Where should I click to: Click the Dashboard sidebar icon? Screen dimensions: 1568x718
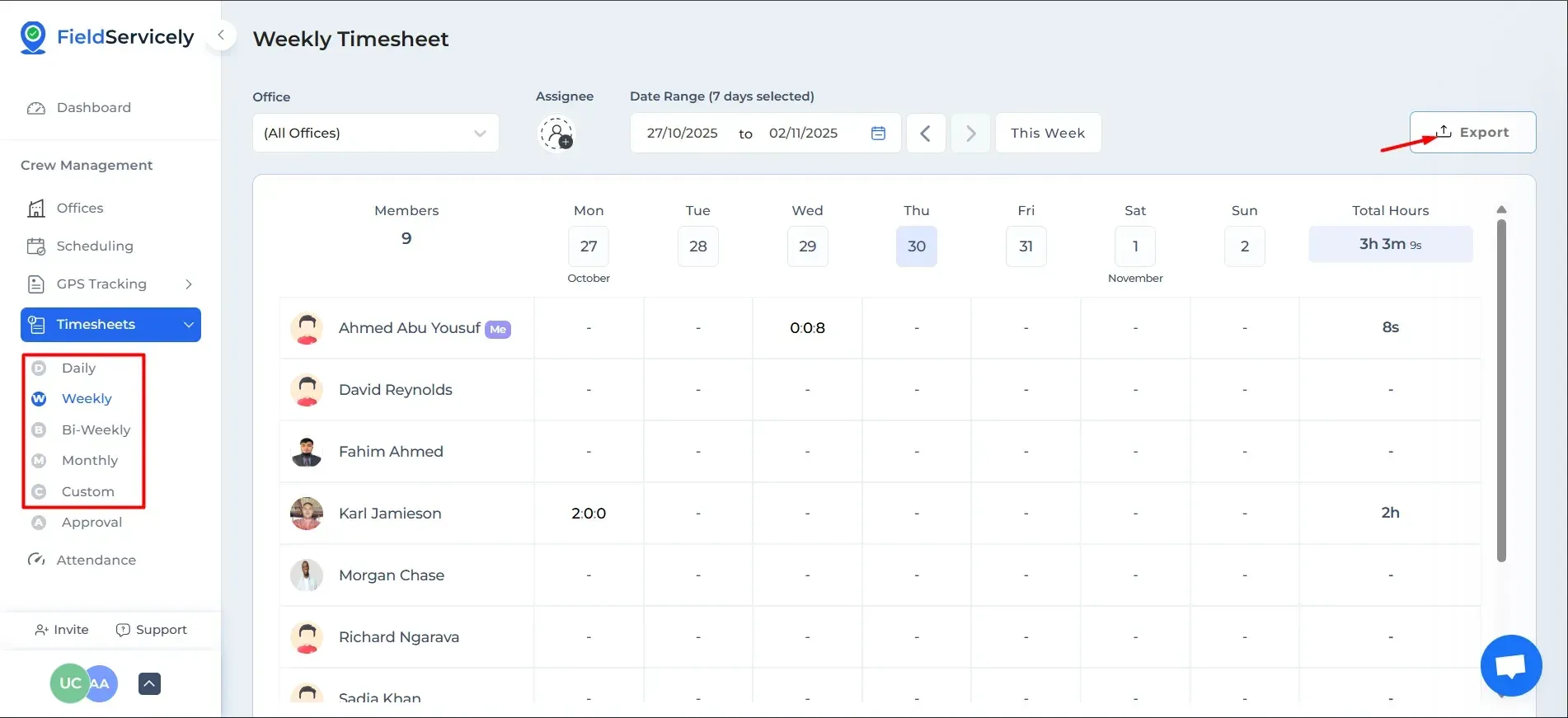point(36,108)
